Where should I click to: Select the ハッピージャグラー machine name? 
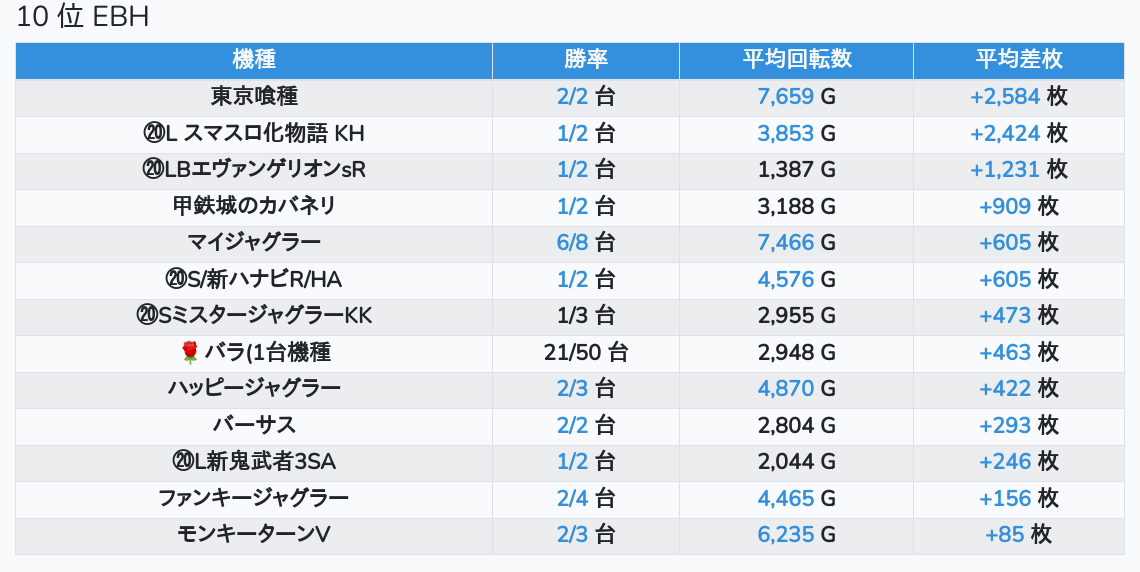pyautogui.click(x=254, y=388)
